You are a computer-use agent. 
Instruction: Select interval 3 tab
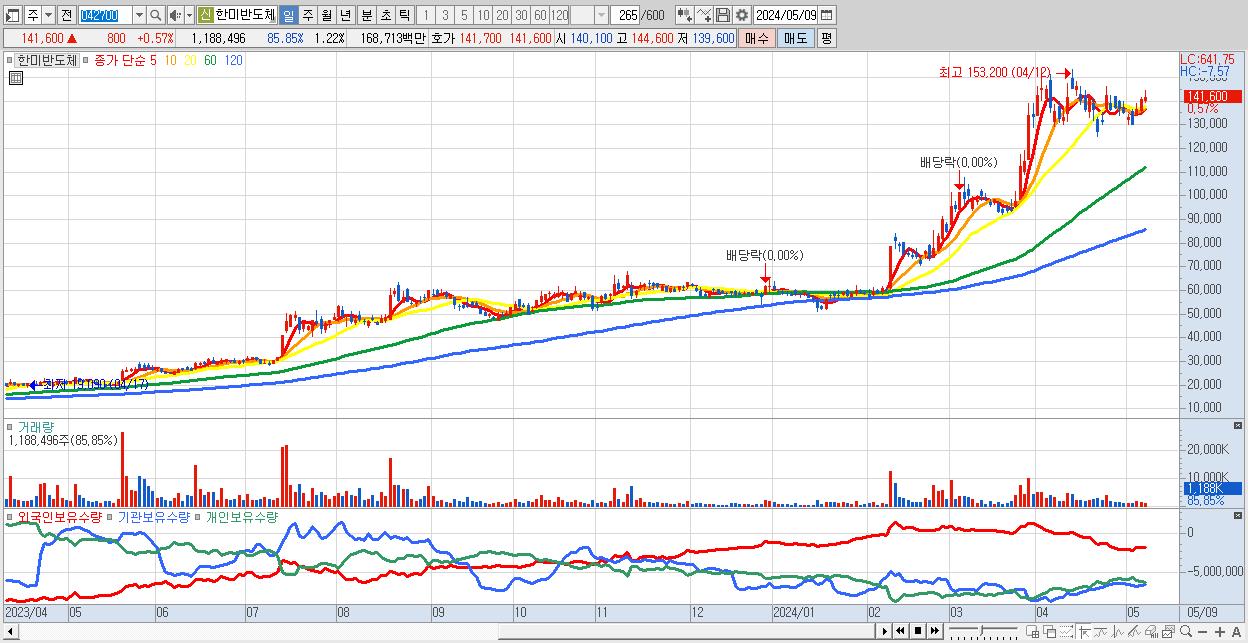click(444, 15)
